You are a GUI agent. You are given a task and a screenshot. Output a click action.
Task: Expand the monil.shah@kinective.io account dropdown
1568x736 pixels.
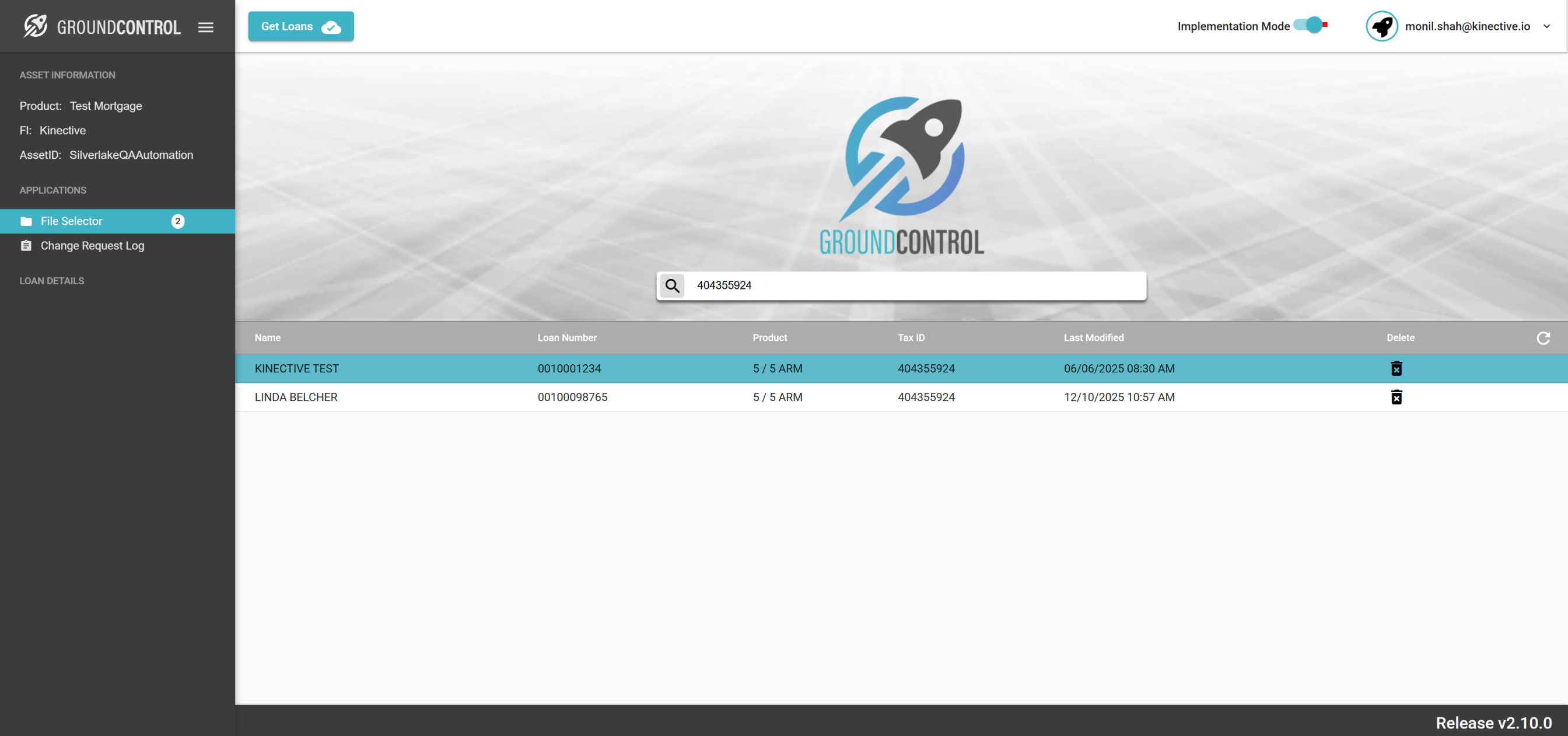pyautogui.click(x=1546, y=26)
